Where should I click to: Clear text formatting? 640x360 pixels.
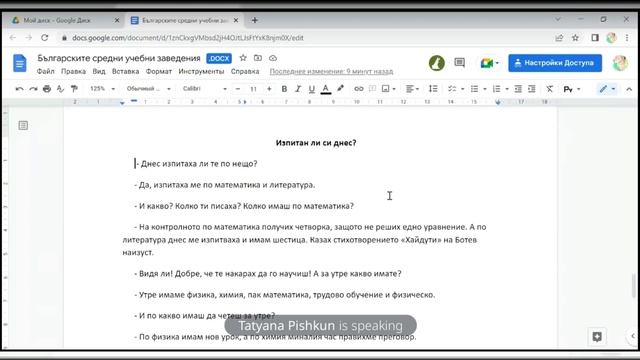point(550,89)
